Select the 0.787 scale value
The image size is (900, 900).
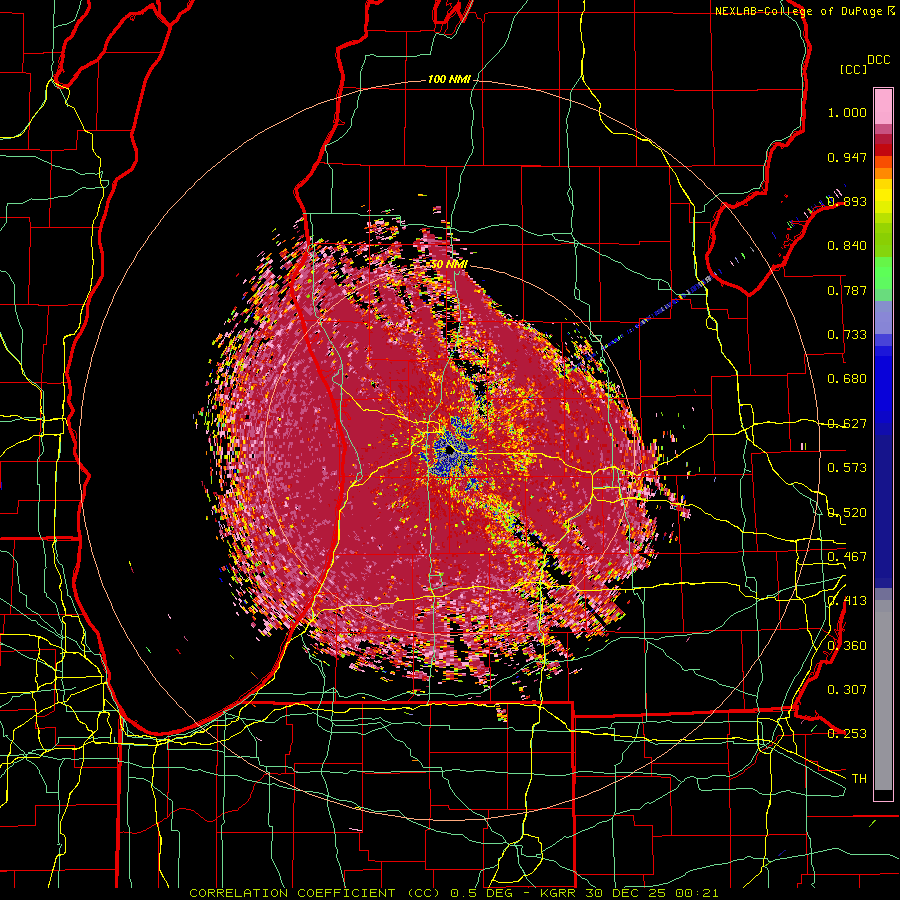pos(847,290)
